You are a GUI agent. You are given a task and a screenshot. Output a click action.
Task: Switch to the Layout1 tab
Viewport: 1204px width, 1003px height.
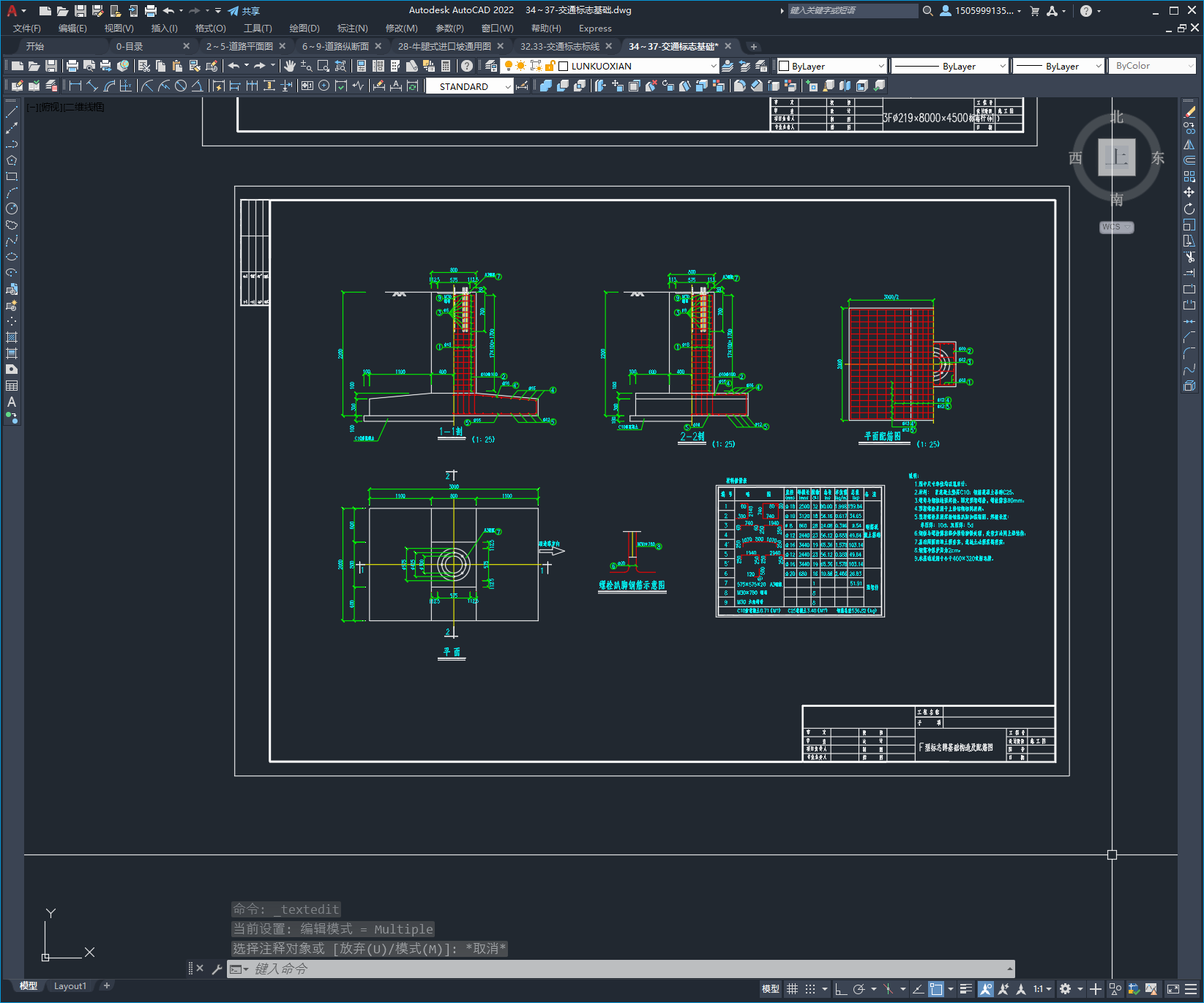click(70, 986)
